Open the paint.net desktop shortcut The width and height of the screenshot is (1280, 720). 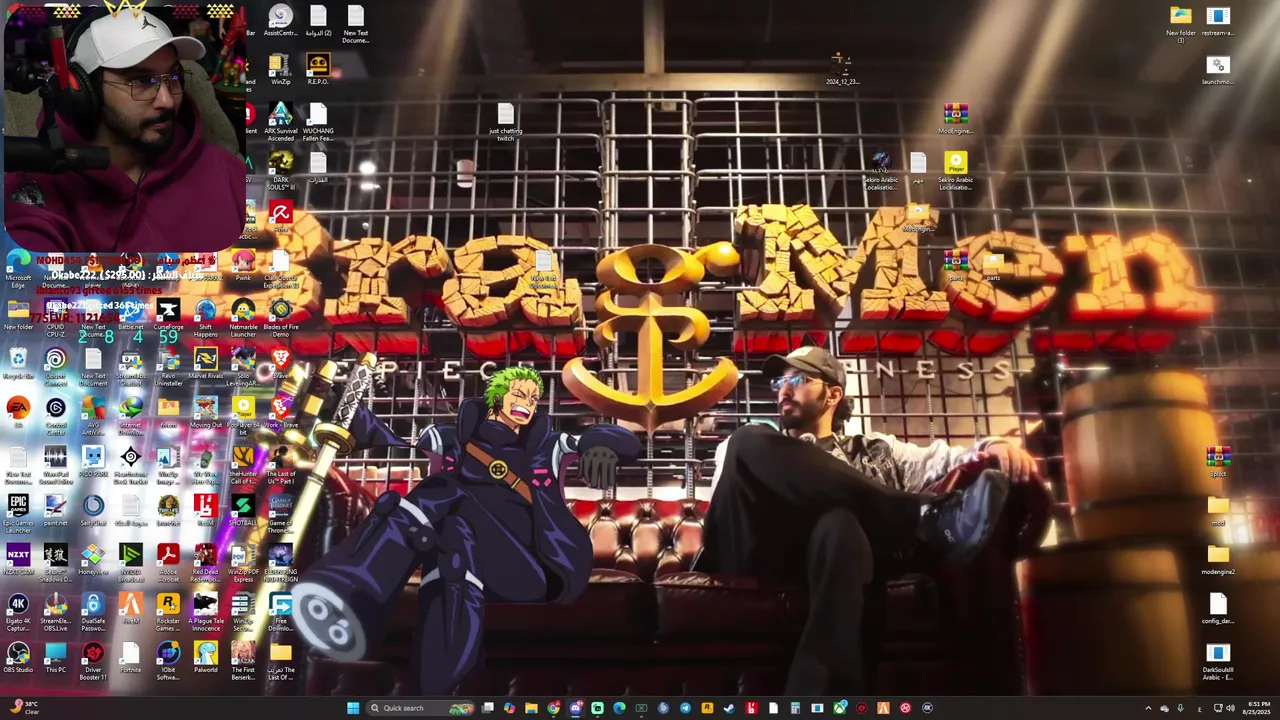tap(56, 511)
